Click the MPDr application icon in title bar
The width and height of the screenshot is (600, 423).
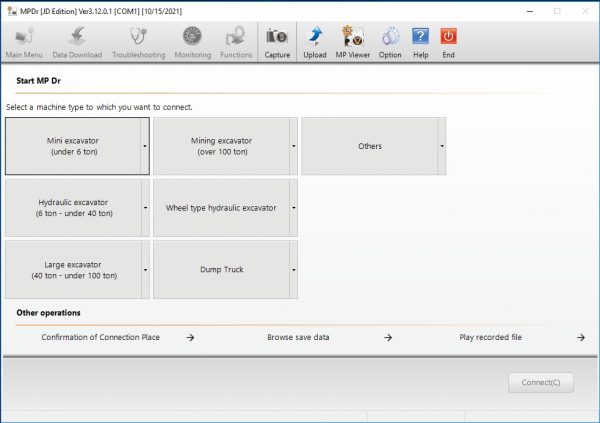[12, 11]
